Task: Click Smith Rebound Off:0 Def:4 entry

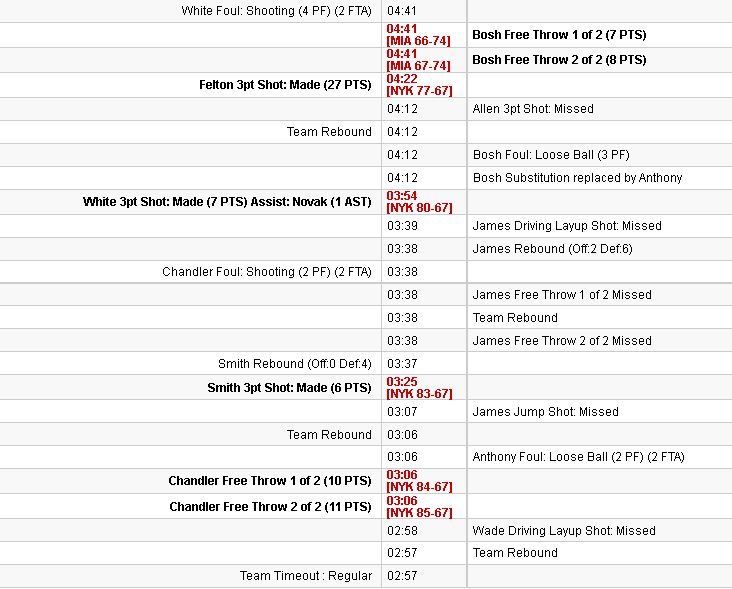Action: point(295,364)
